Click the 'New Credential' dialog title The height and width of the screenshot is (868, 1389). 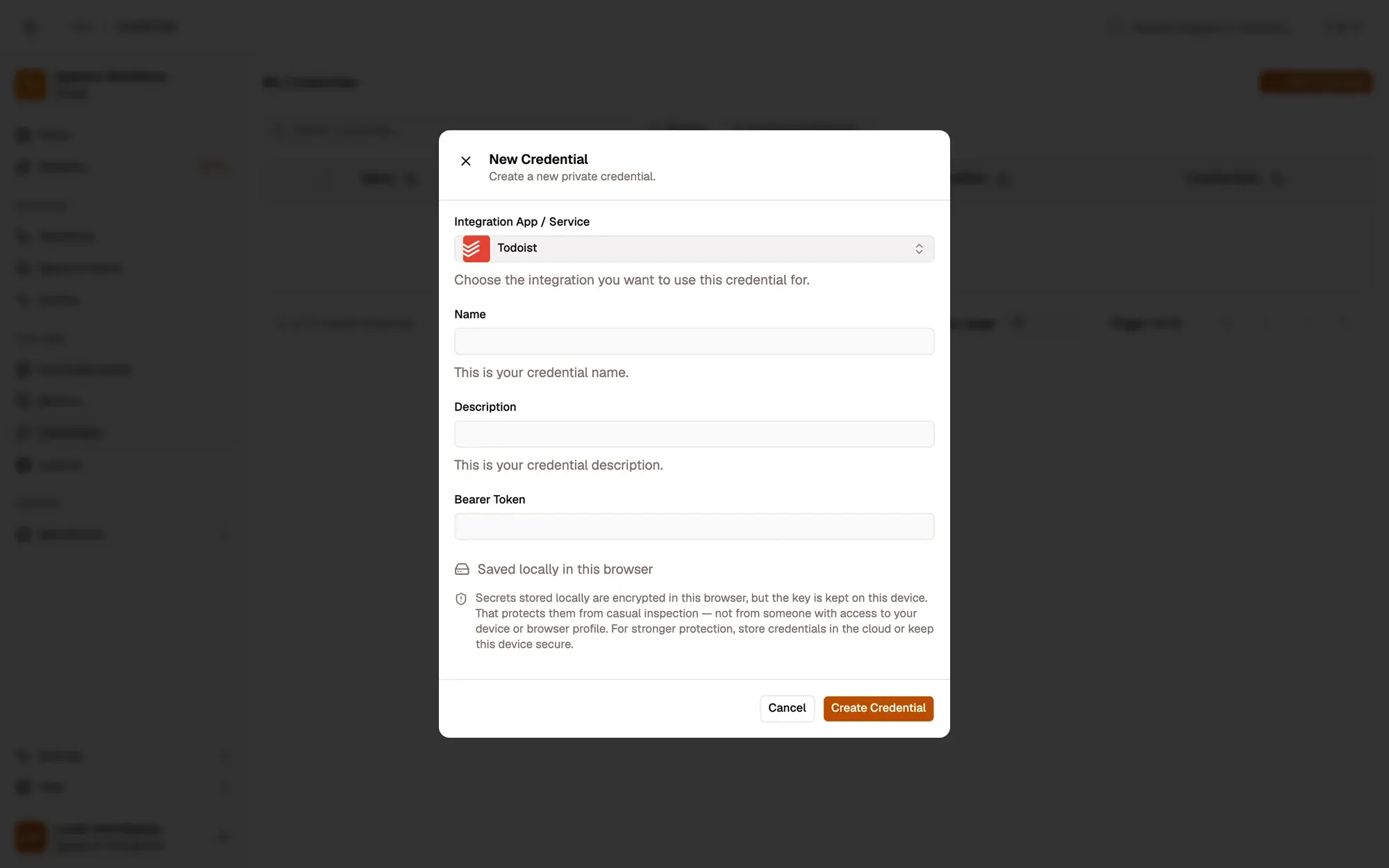(538, 159)
